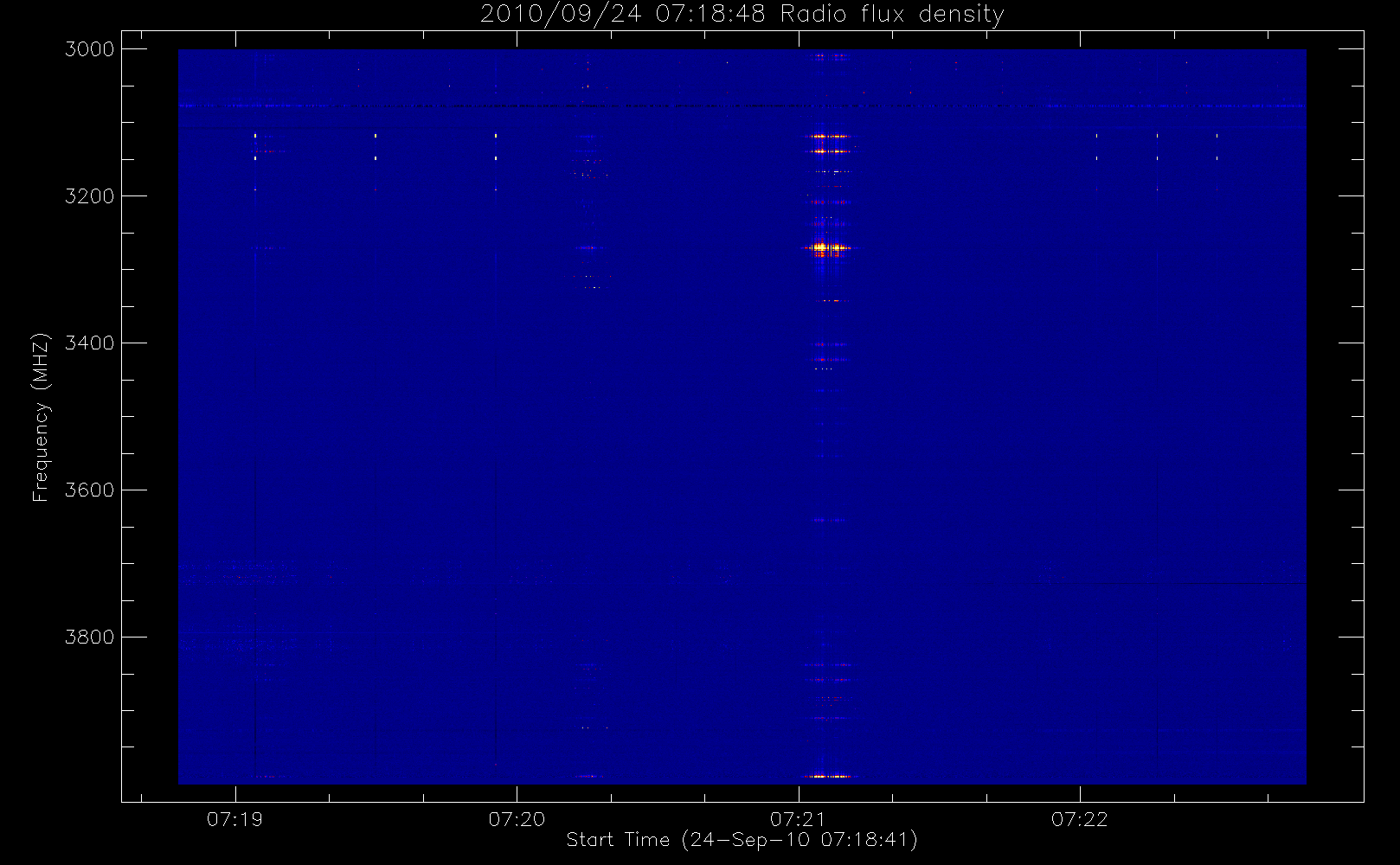The height and width of the screenshot is (865, 1400).
Task: Click the 07:20 time tick label
Action: pyautogui.click(x=517, y=819)
